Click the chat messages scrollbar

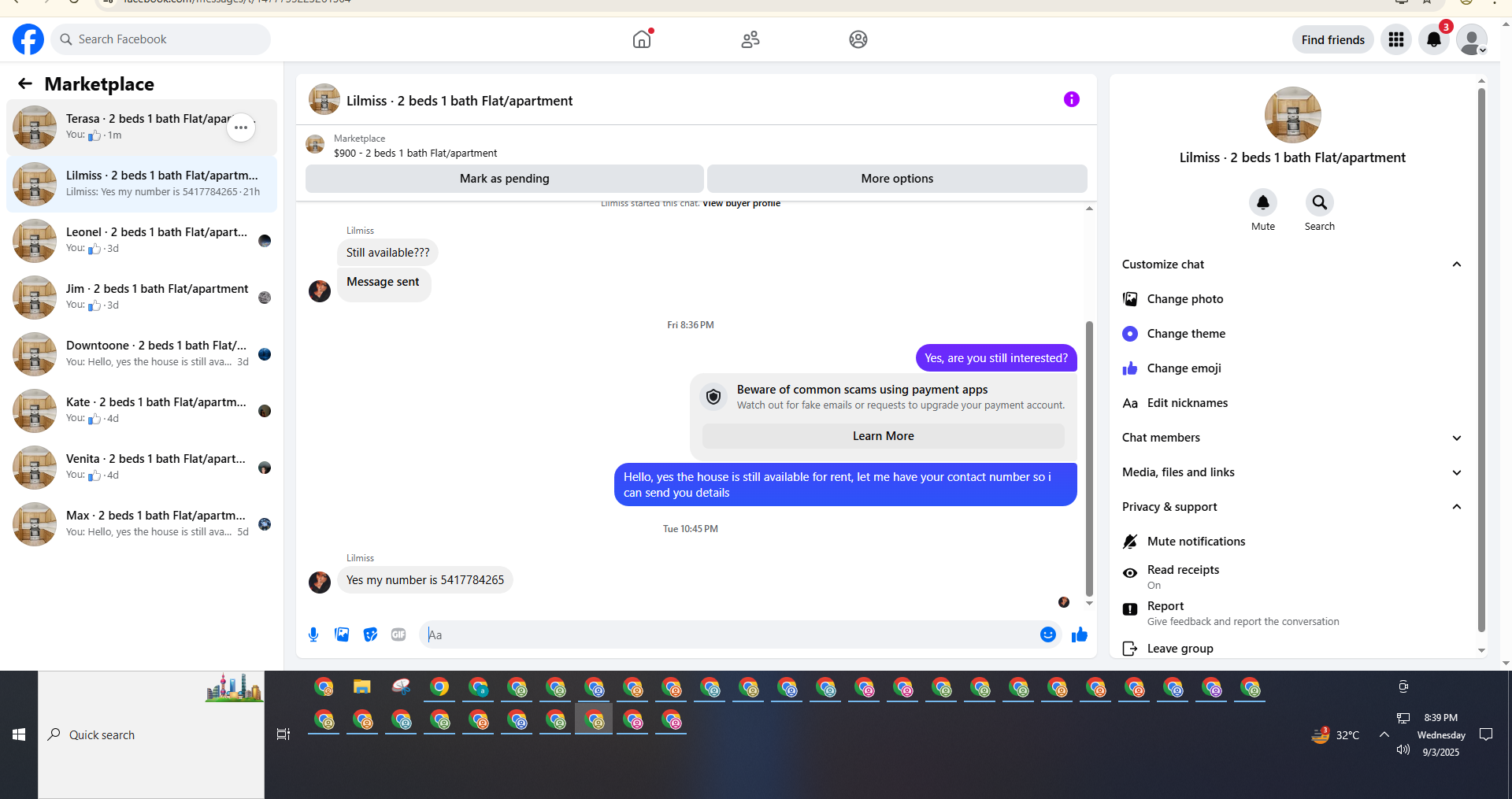click(1089, 458)
